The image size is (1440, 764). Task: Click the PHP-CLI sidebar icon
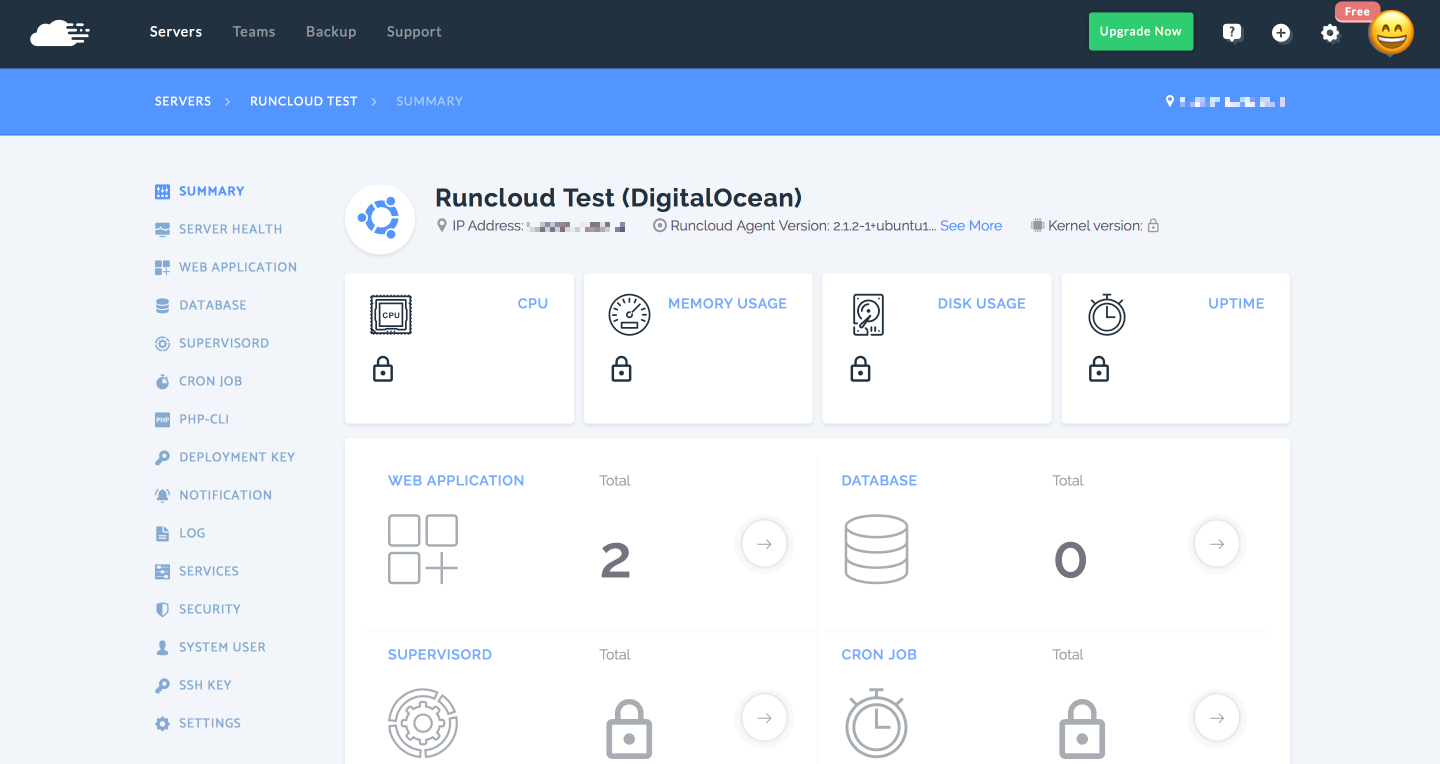coord(162,419)
